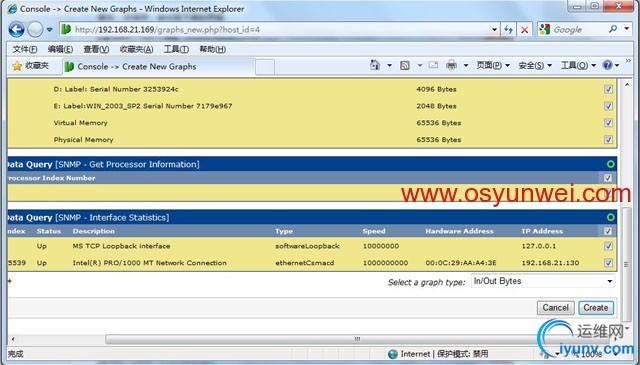This screenshot has width=640, height=365.
Task: Click the horizontal scrollbar left arrow
Action: click(x=13, y=339)
